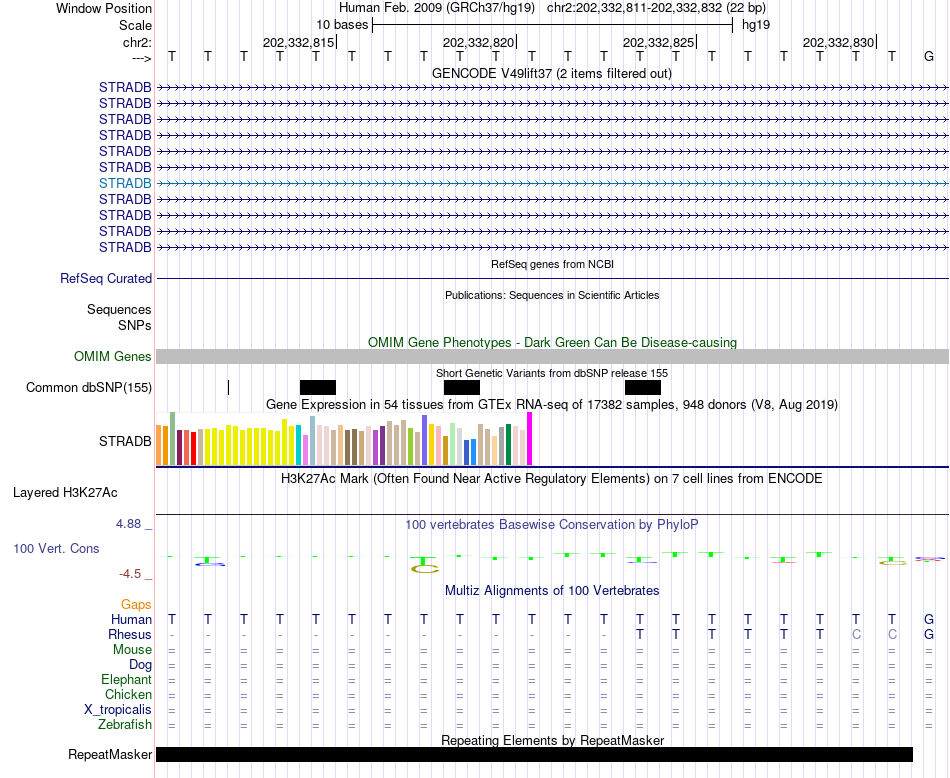Open 'Multiz Alignments of 100 Vertebrates' title
Image resolution: width=950 pixels, height=778 pixels.
pyautogui.click(x=552, y=590)
